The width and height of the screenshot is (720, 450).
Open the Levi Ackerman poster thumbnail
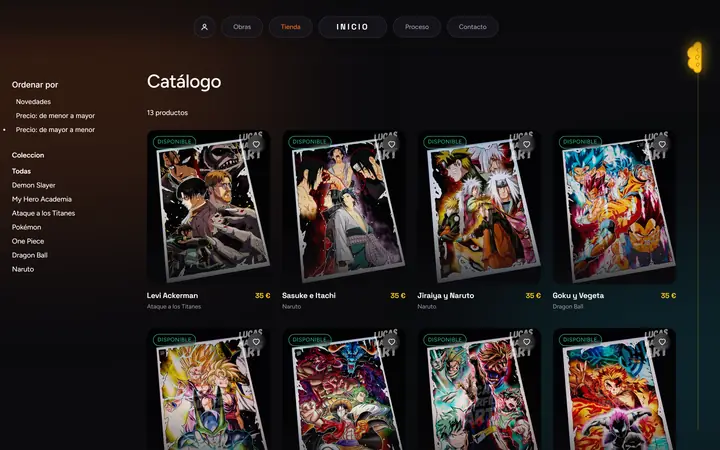208,207
